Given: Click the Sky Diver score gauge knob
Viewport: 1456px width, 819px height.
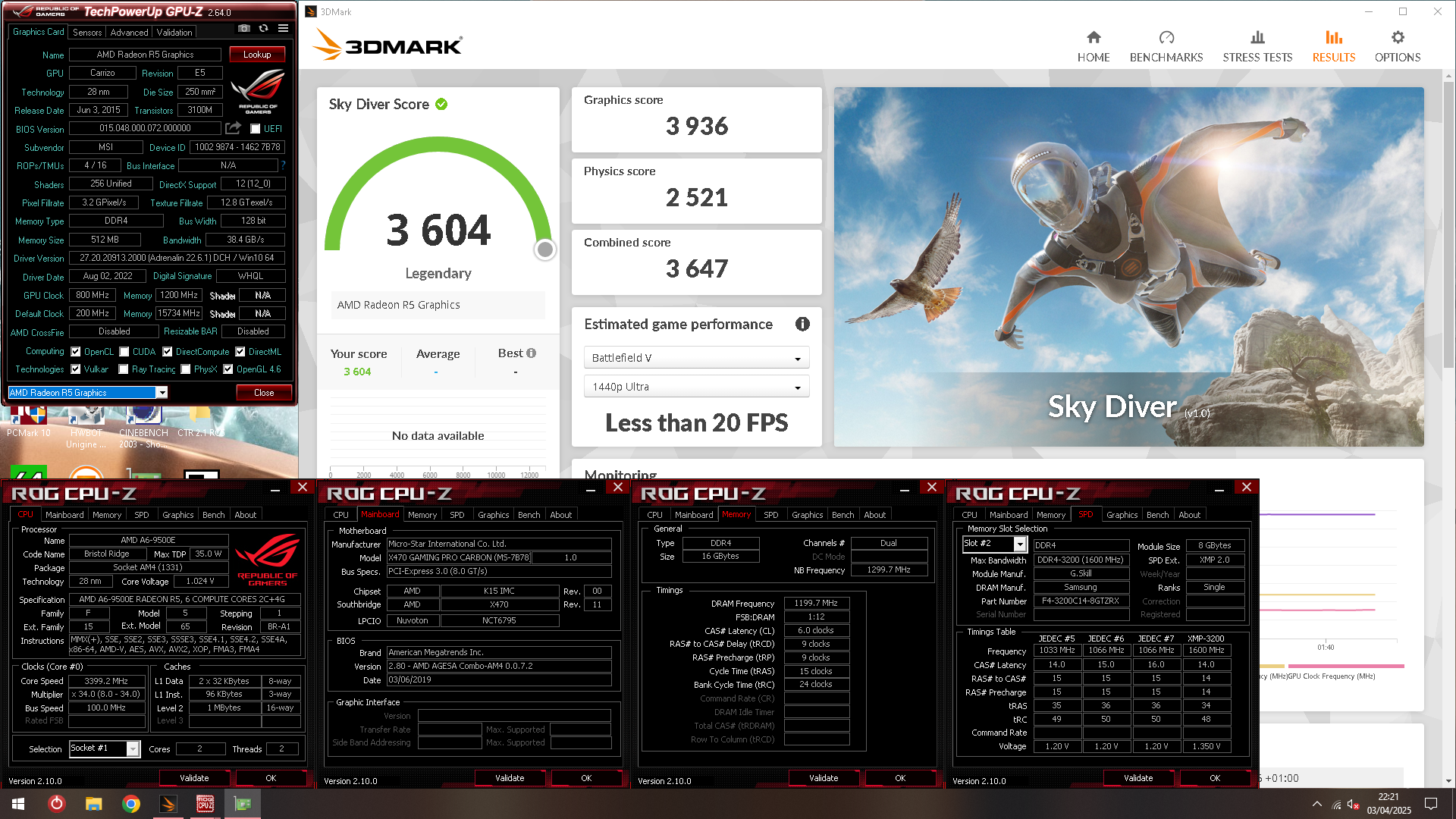Looking at the screenshot, I should (544, 249).
